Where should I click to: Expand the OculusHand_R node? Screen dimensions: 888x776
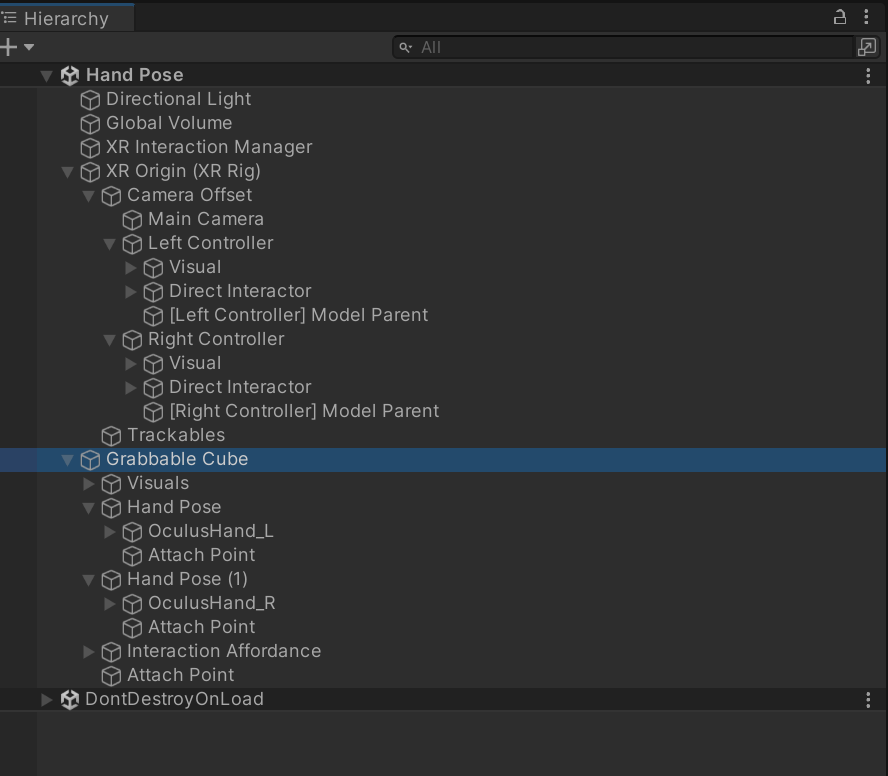pos(109,604)
